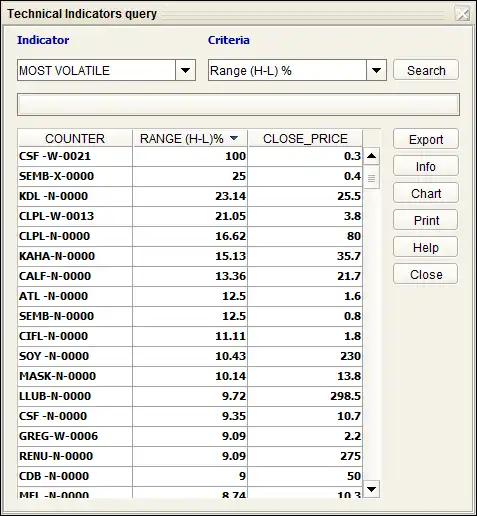Select the GREG-W-0006 row
The height and width of the screenshot is (516, 477).
(190, 436)
